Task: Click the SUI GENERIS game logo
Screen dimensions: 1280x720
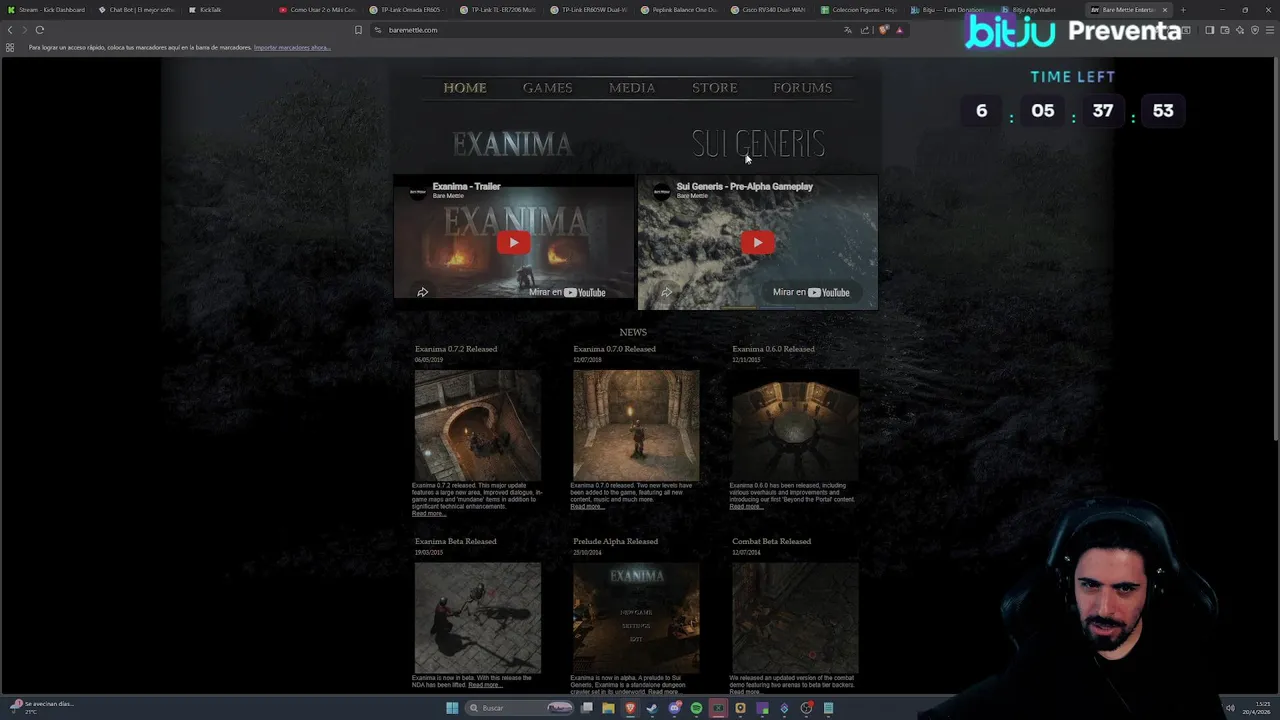Action: (758, 144)
